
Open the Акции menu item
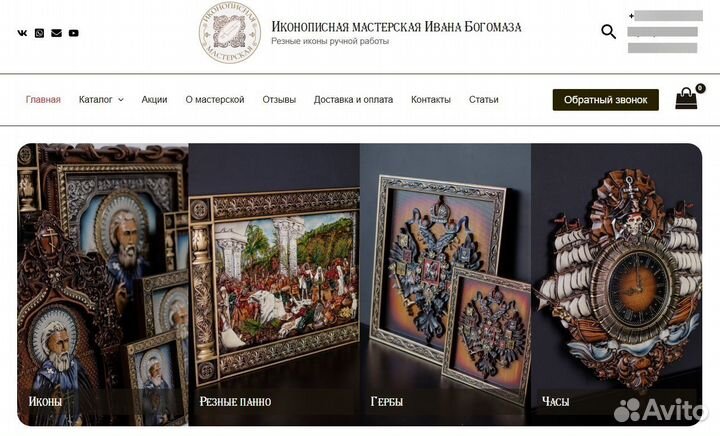pos(154,100)
